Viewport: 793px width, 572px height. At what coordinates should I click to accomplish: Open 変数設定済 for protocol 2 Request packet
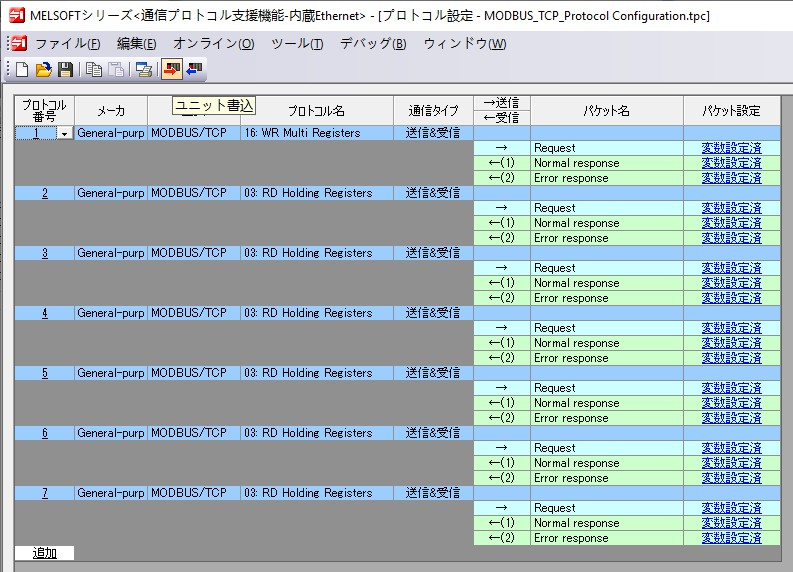731,208
